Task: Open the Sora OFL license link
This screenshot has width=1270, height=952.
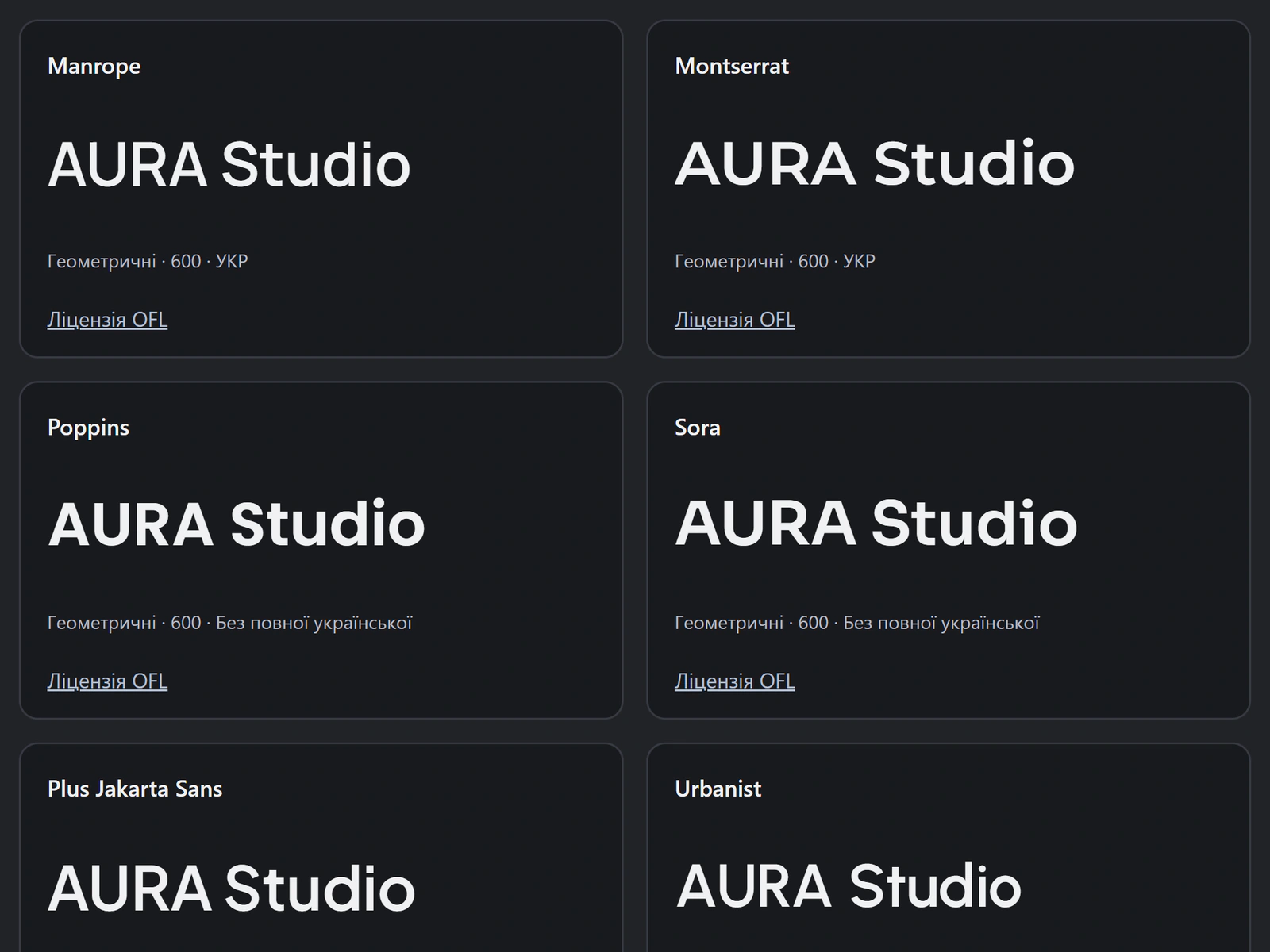Action: click(x=734, y=681)
